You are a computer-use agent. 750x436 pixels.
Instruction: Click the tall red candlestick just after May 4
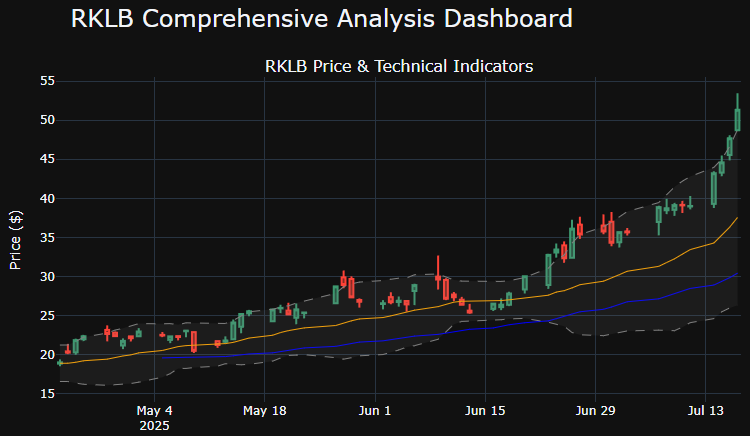click(x=194, y=342)
